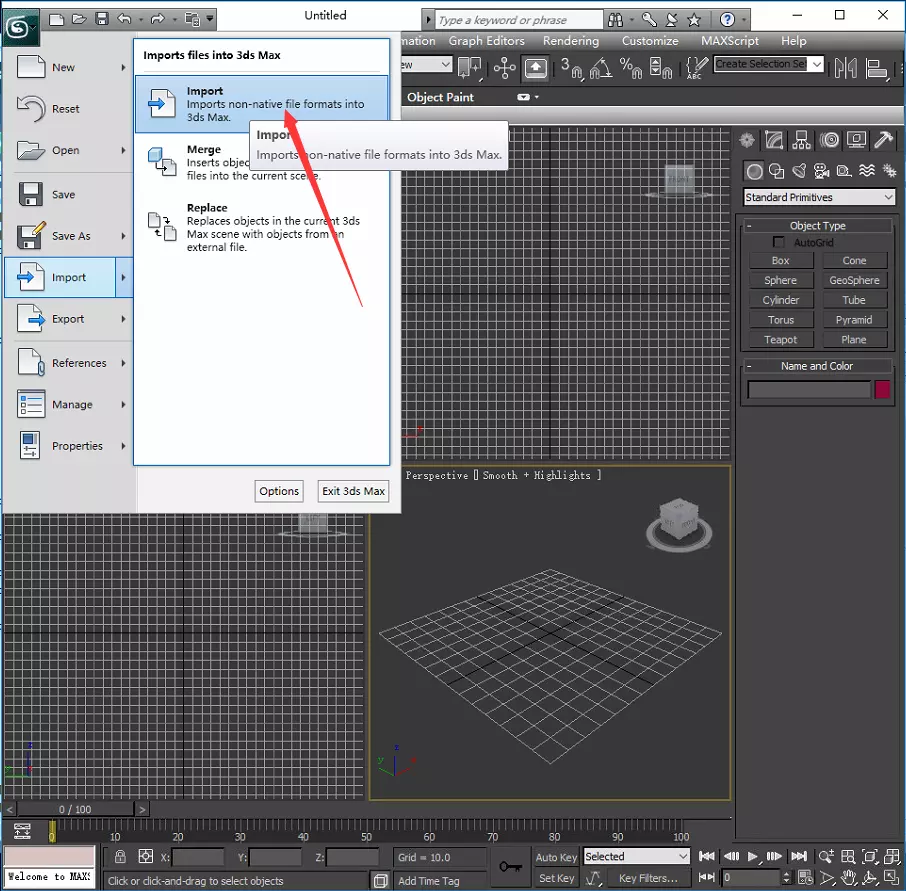The height and width of the screenshot is (891, 906).
Task: Click the object color swatch
Action: point(882,390)
